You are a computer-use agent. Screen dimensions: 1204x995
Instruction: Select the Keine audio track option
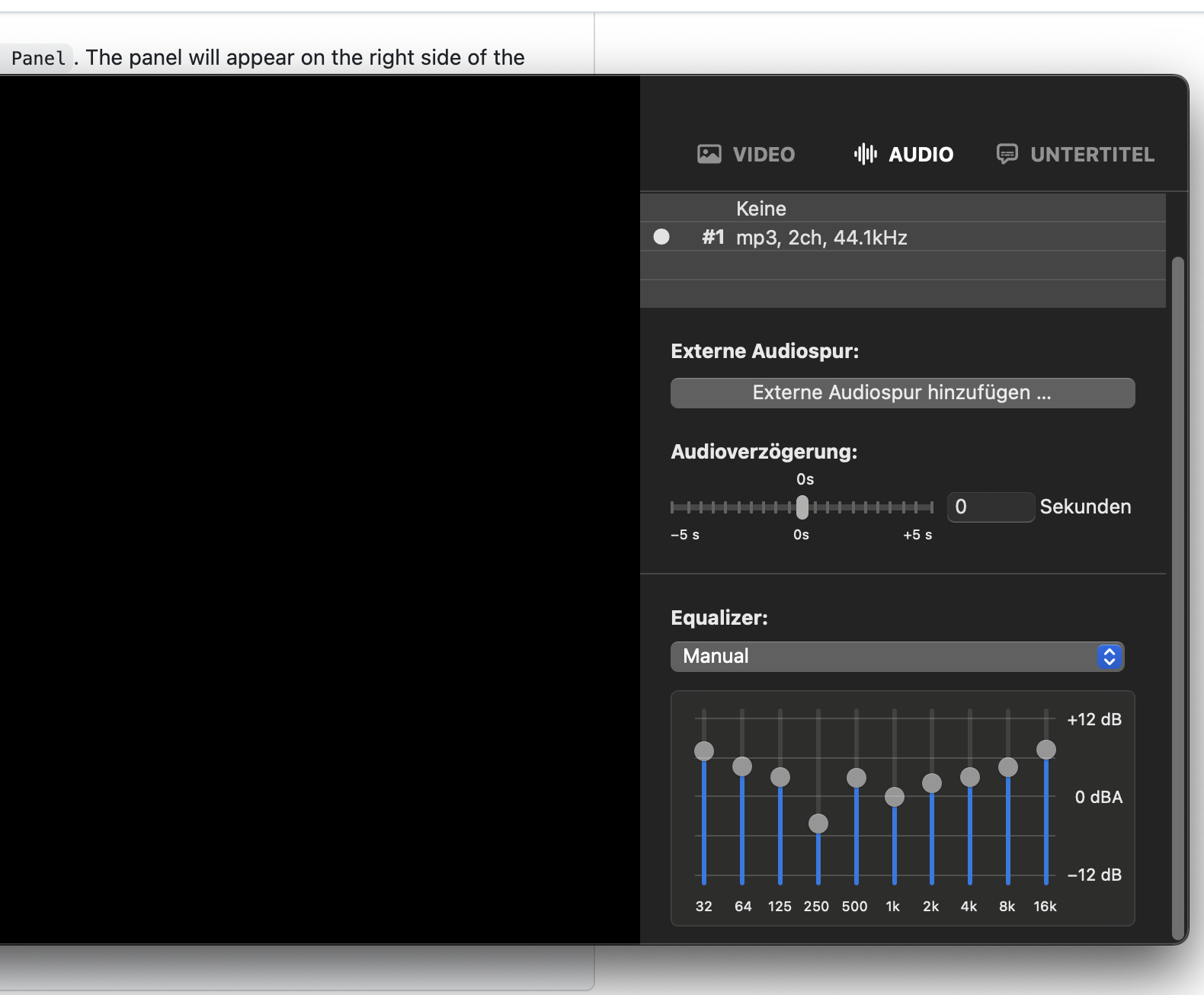[x=761, y=209]
